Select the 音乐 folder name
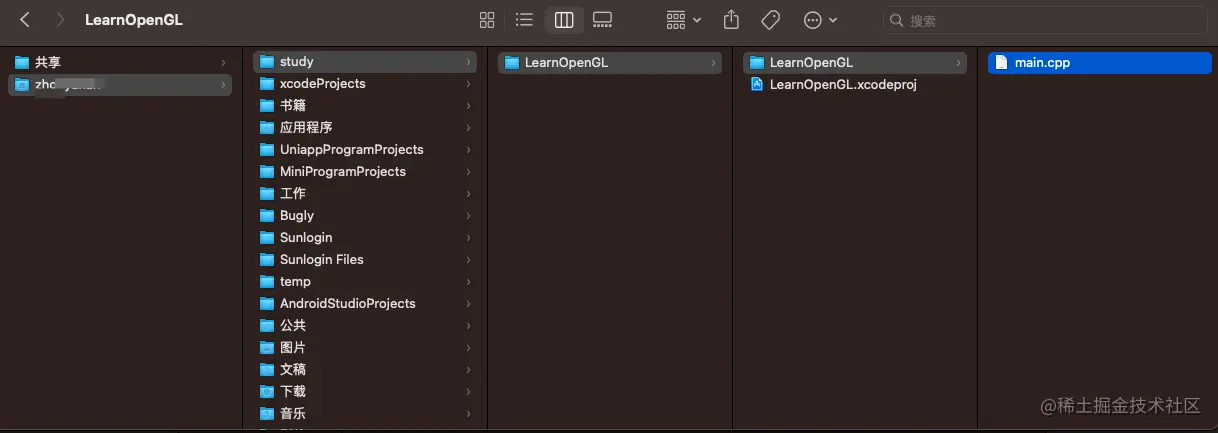The width and height of the screenshot is (1218, 433). tap(293, 414)
